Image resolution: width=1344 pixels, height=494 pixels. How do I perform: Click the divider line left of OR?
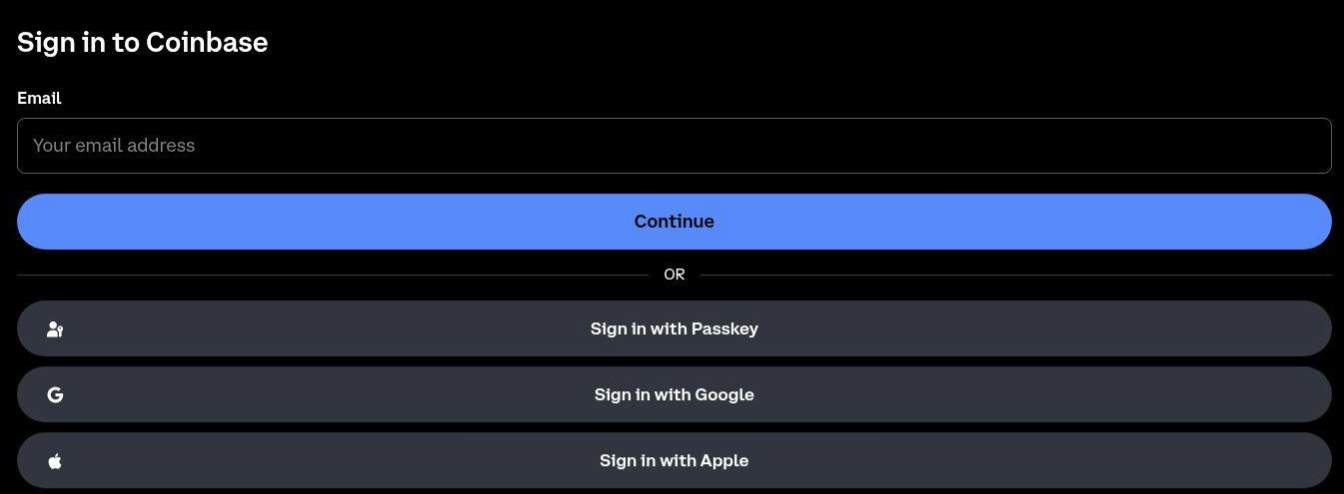pos(330,275)
